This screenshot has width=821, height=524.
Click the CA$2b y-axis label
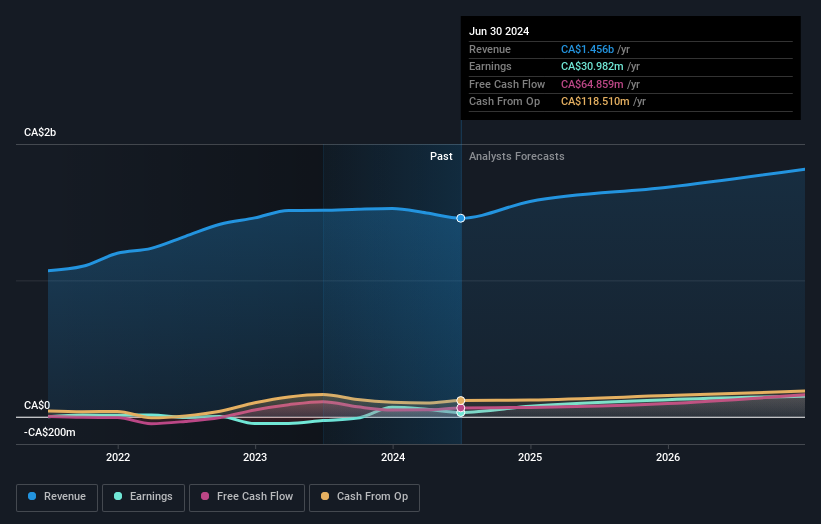pos(40,132)
